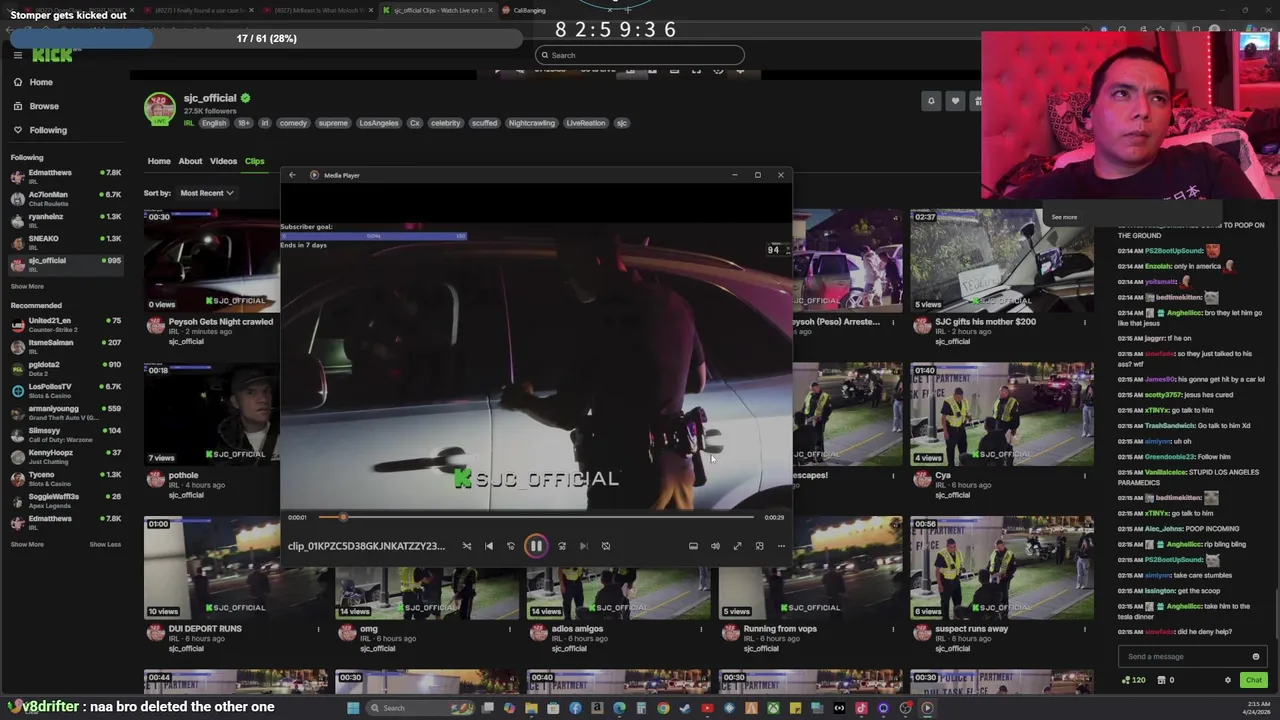The height and width of the screenshot is (720, 1280).
Task: Click the comedy tag
Action: 293,123
